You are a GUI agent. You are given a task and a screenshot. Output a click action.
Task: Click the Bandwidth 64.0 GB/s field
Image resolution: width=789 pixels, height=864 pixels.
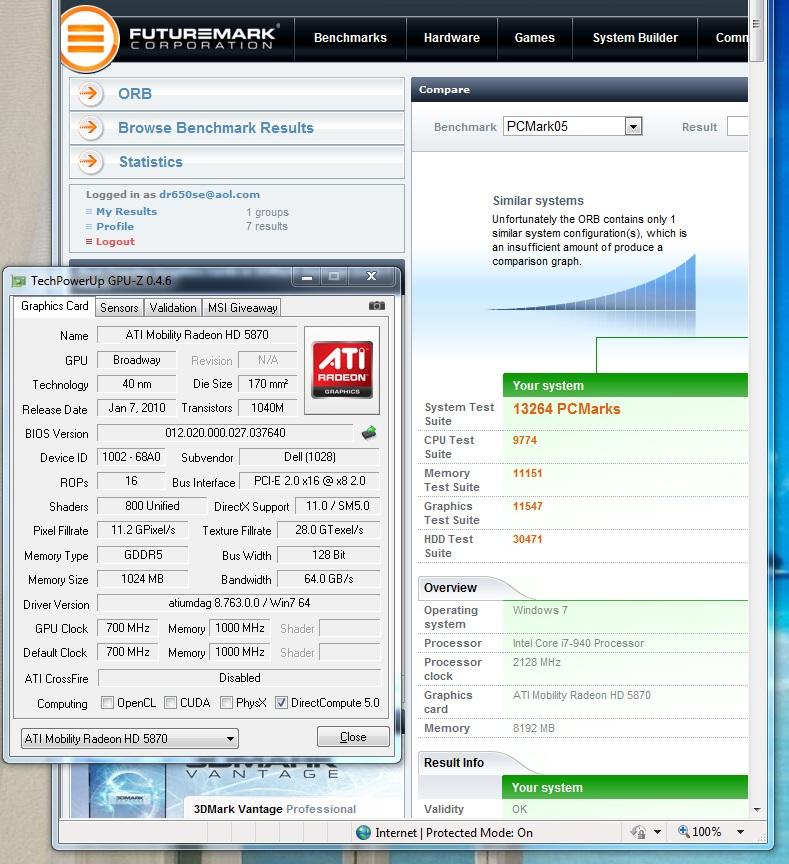(x=329, y=579)
